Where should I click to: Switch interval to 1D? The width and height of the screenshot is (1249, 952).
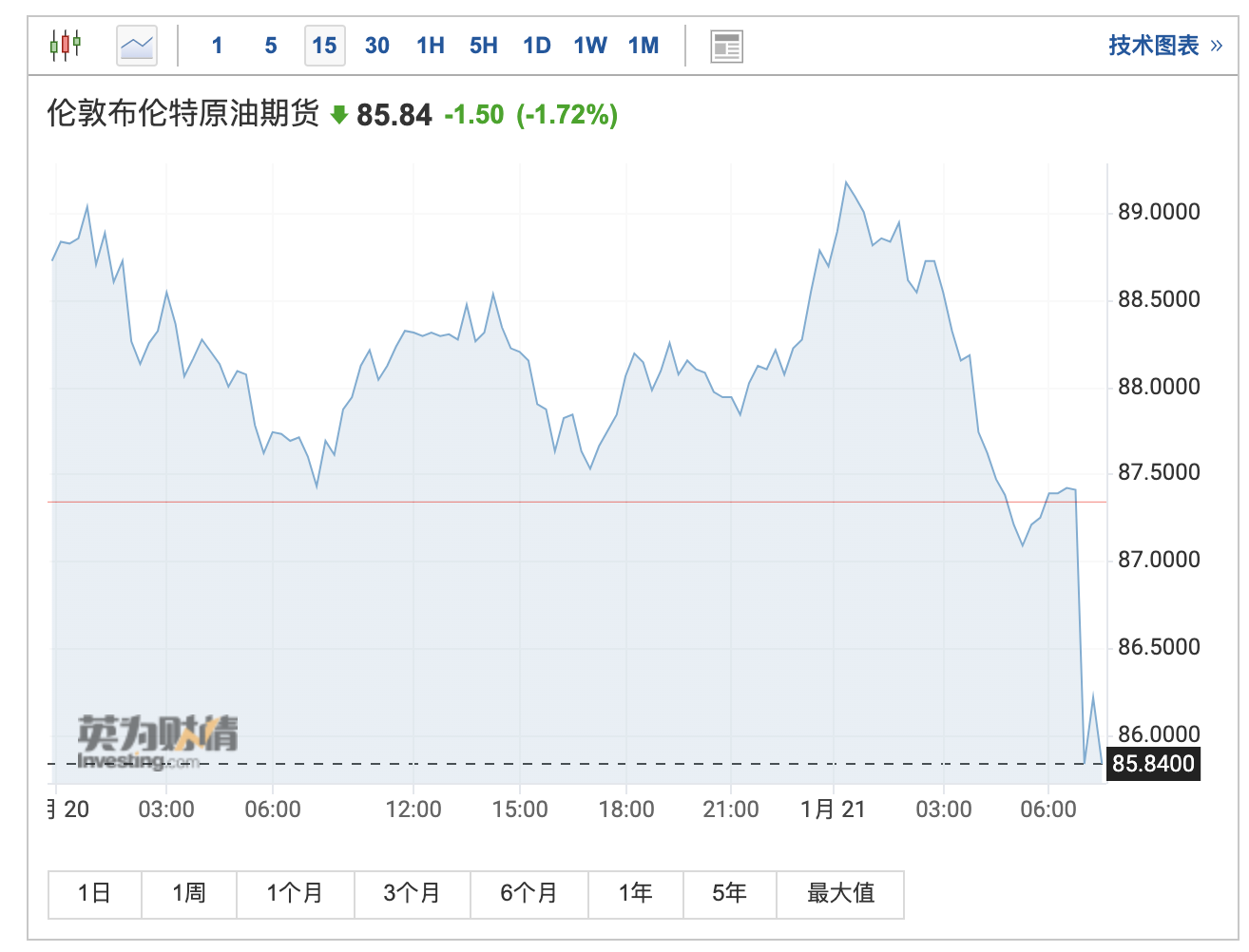pyautogui.click(x=537, y=46)
